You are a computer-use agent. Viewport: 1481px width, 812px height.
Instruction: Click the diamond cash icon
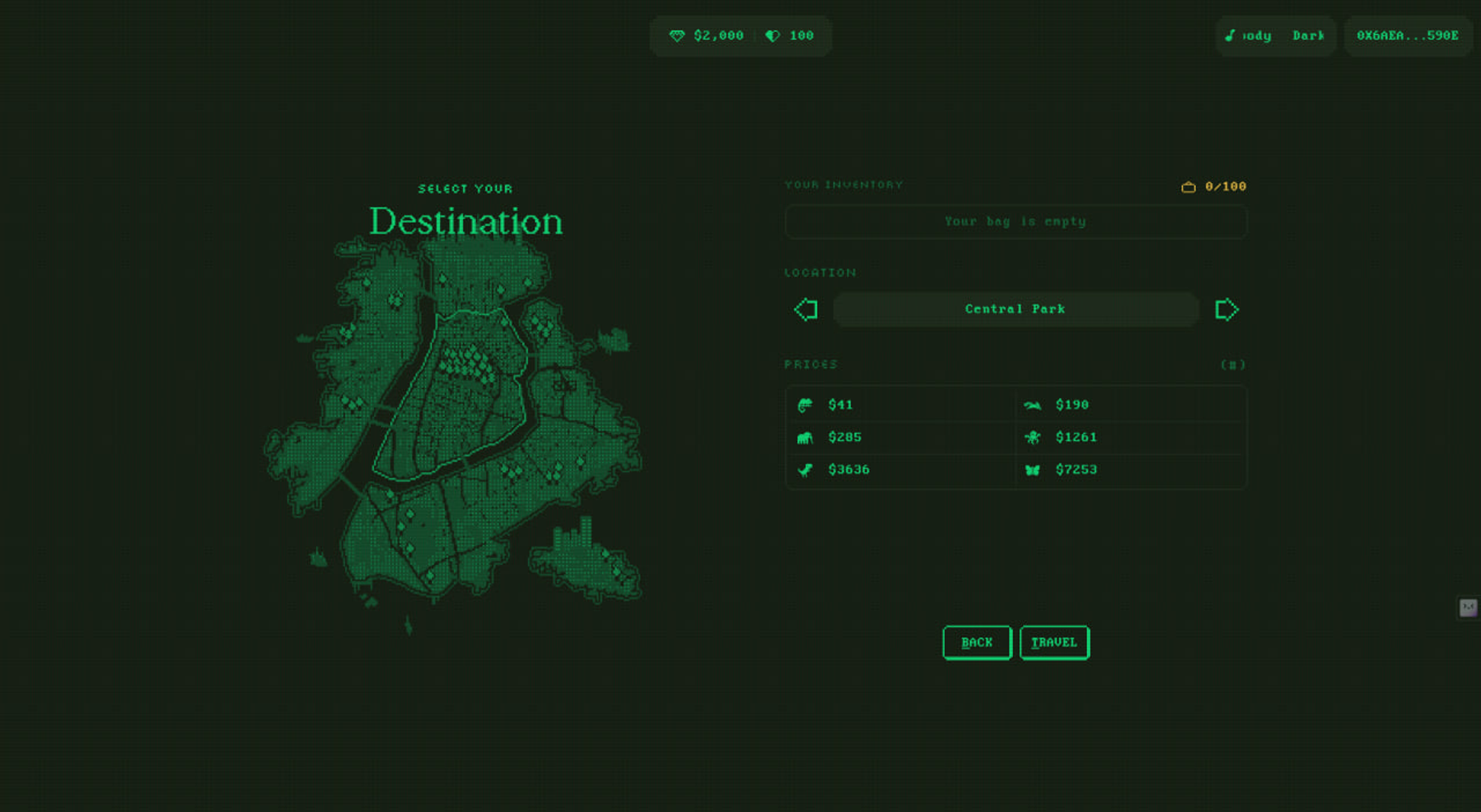[x=677, y=36]
